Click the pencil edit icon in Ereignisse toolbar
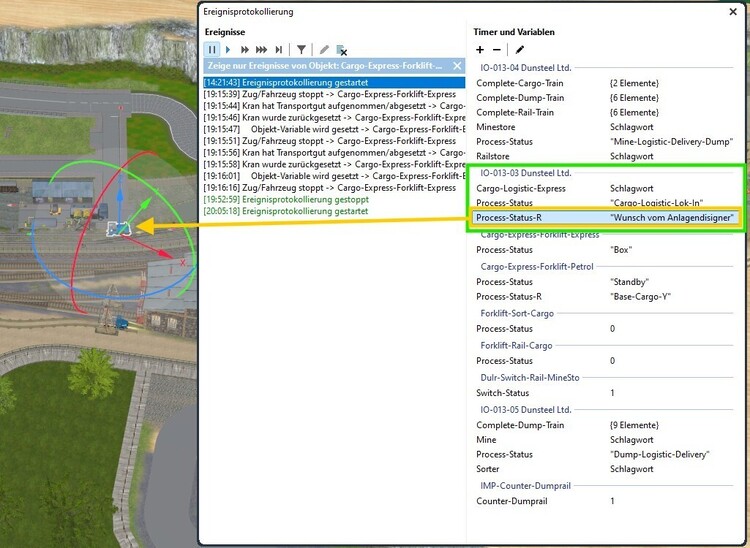 pos(324,49)
